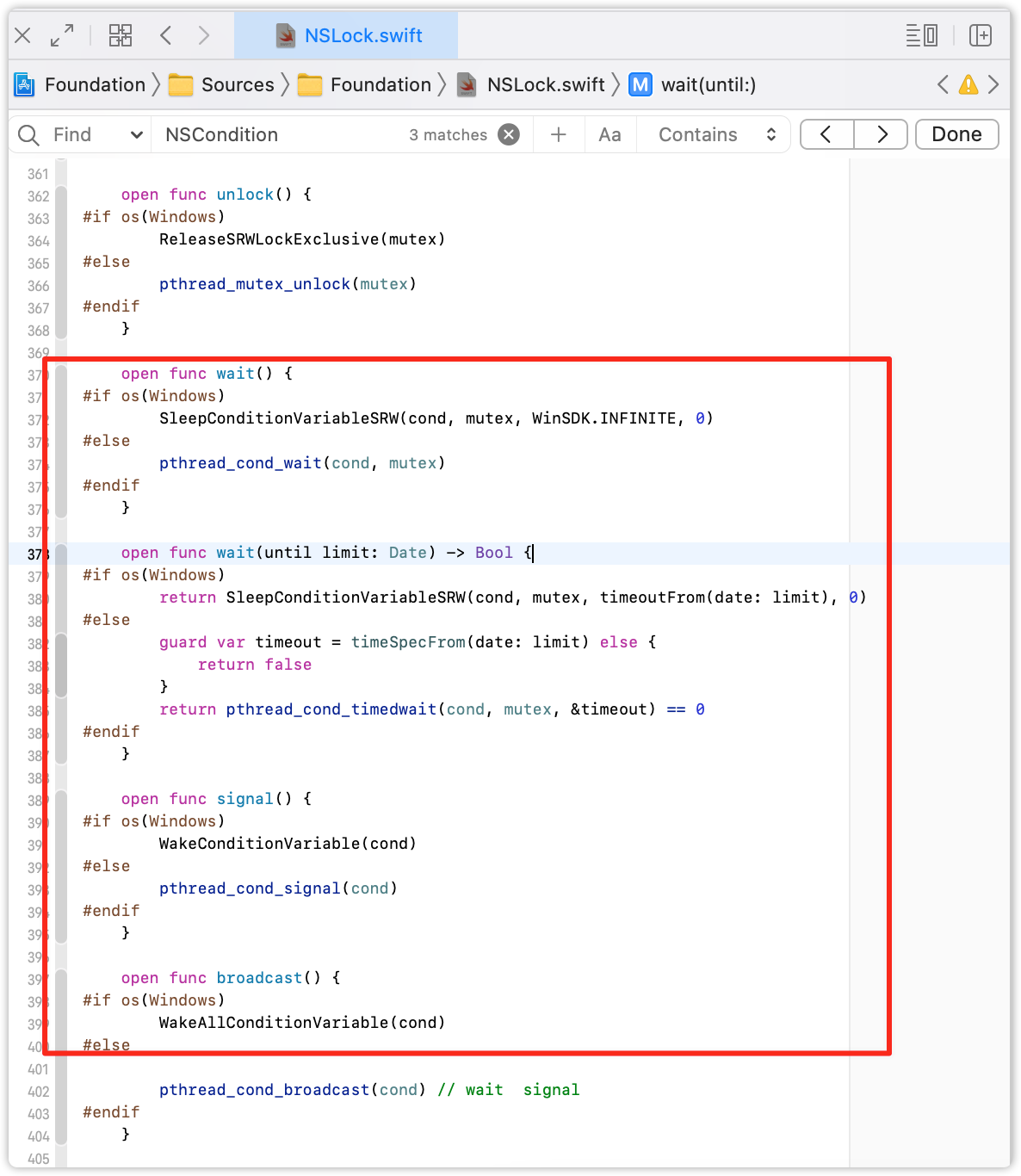Click the magnifying glass search icon

[28, 135]
